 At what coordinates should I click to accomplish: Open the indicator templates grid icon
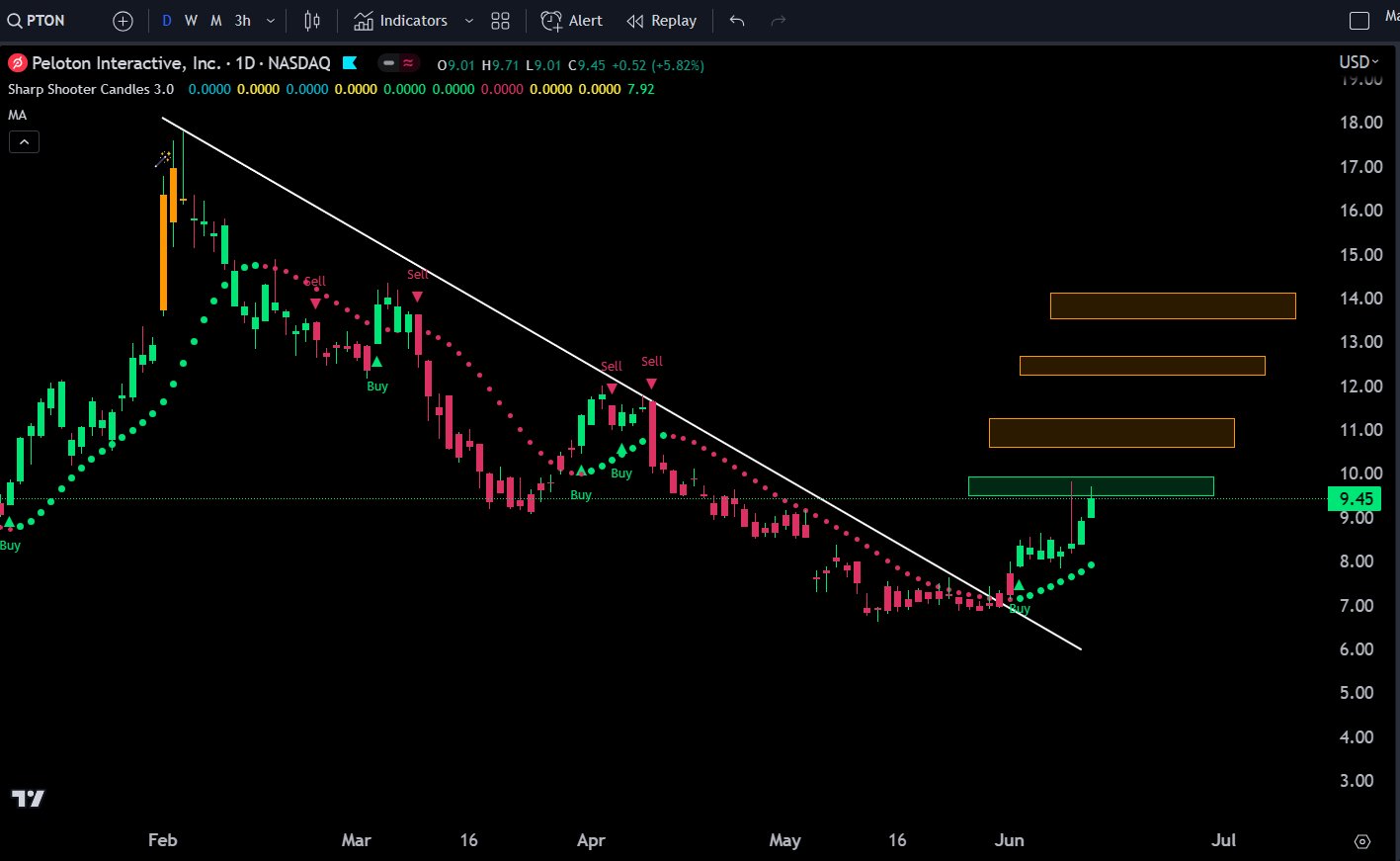click(x=501, y=21)
